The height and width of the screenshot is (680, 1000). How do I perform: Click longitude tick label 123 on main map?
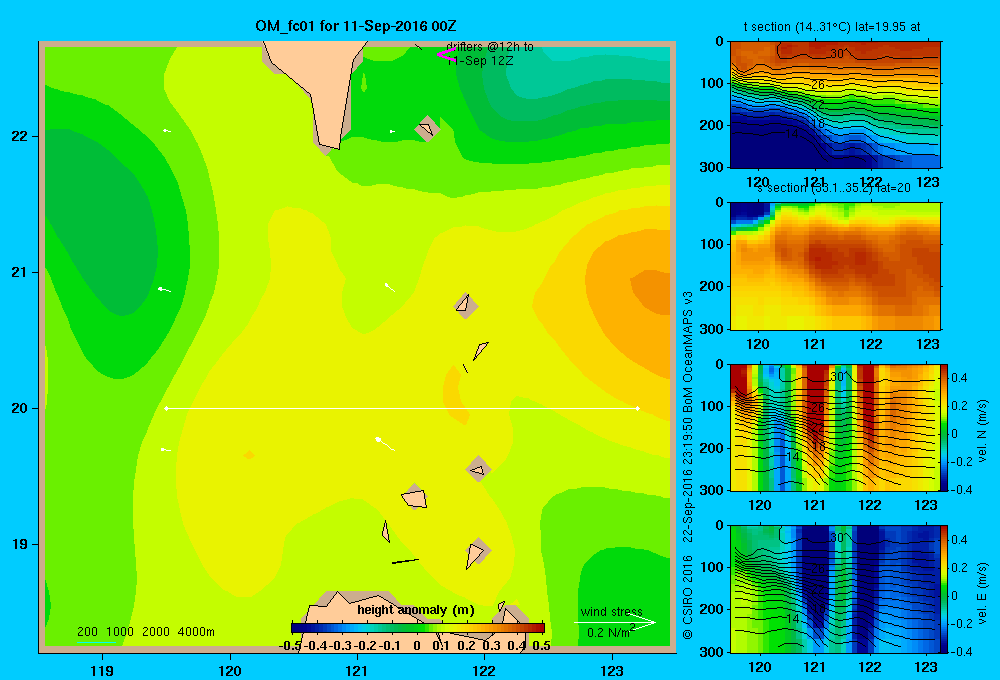click(612, 670)
